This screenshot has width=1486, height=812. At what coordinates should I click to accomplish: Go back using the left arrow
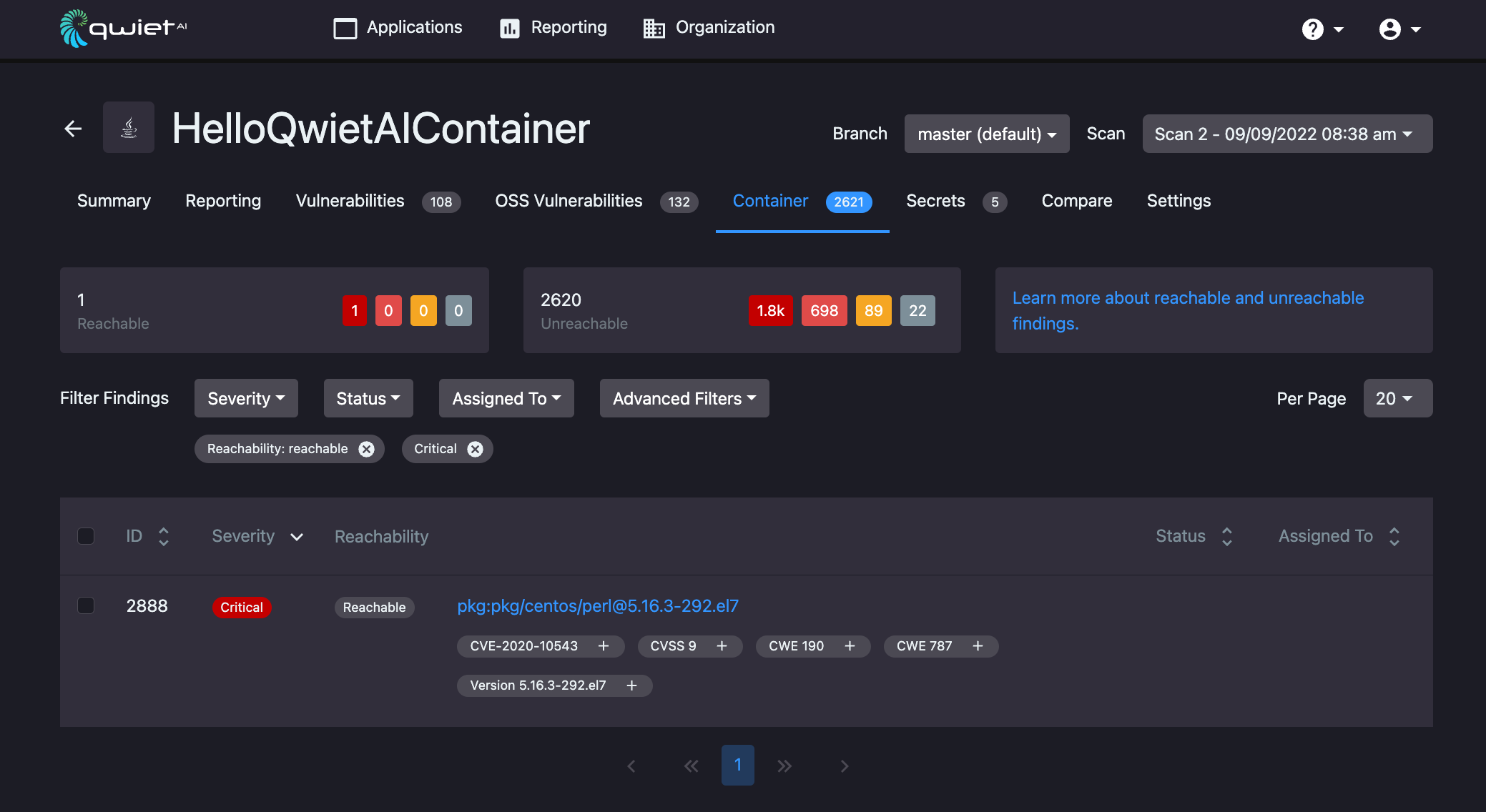click(x=73, y=129)
